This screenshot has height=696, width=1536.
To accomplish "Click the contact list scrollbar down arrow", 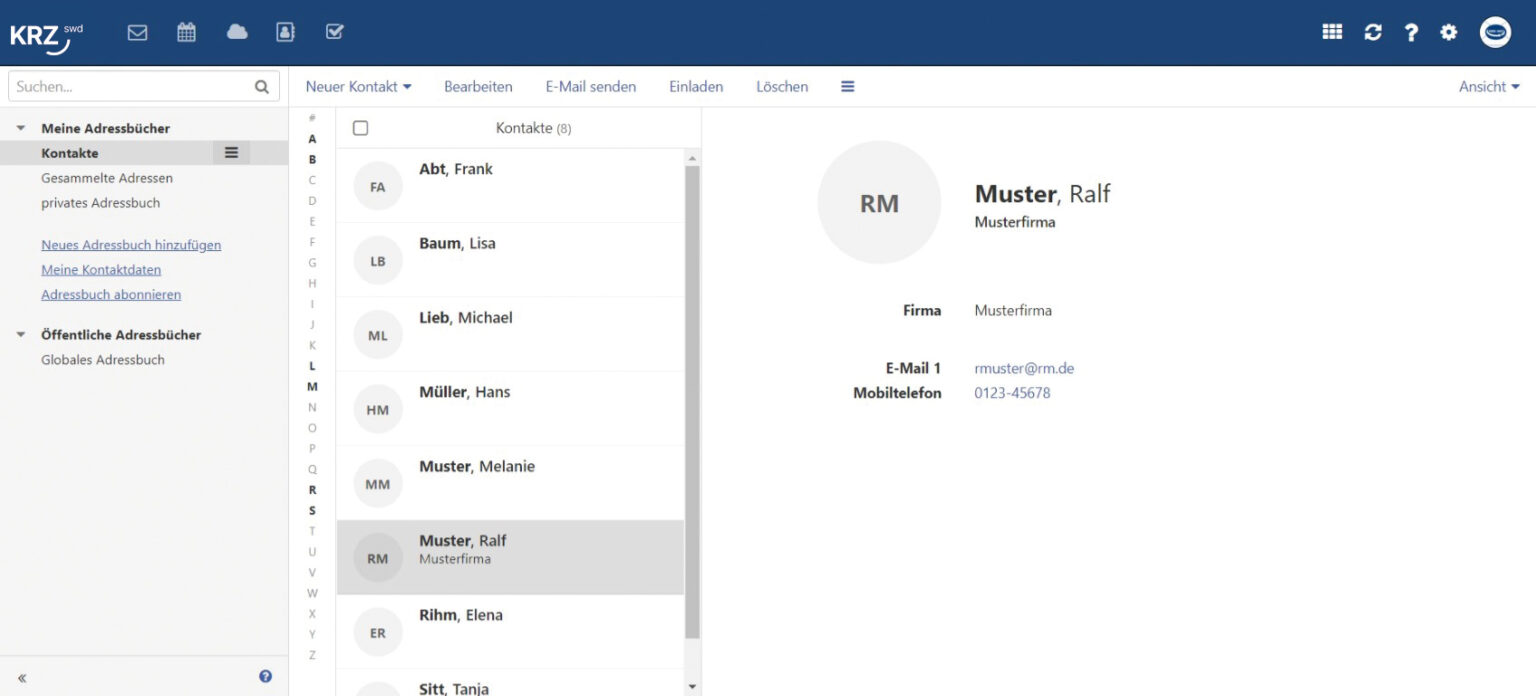I will pyautogui.click(x=692, y=687).
